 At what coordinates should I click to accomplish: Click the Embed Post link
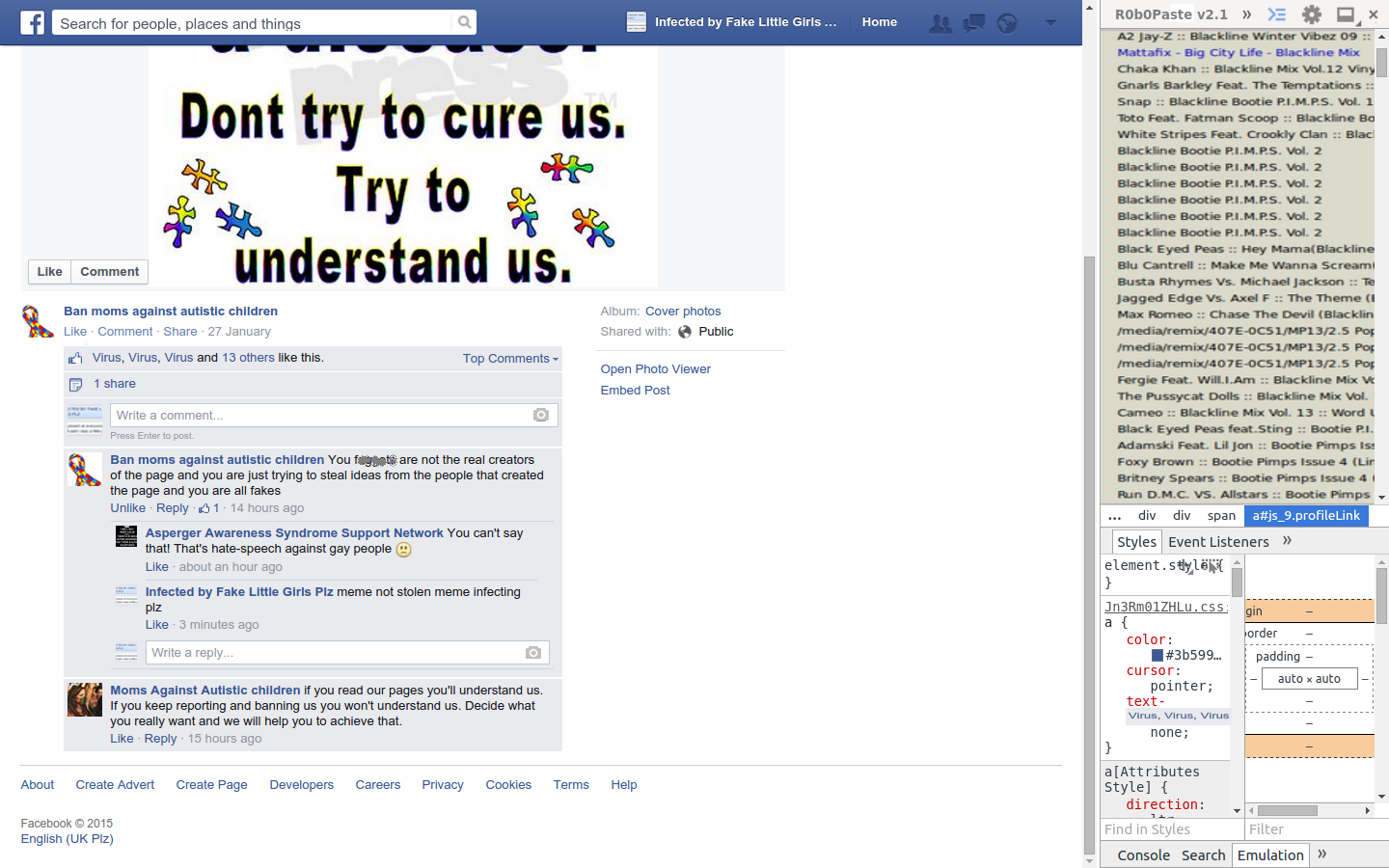pyautogui.click(x=635, y=391)
